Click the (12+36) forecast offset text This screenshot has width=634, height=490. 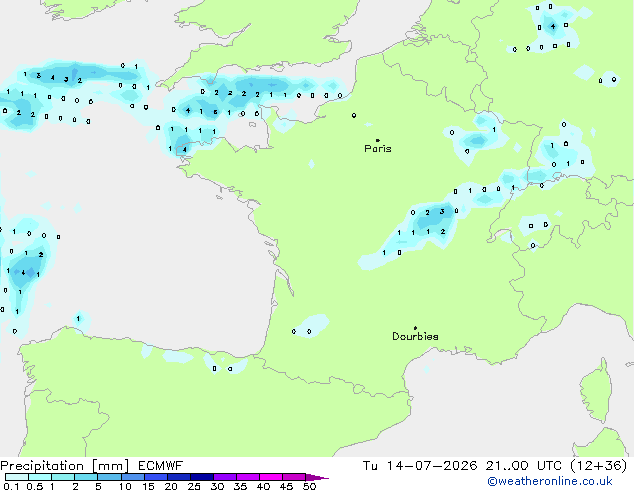(x=598, y=466)
